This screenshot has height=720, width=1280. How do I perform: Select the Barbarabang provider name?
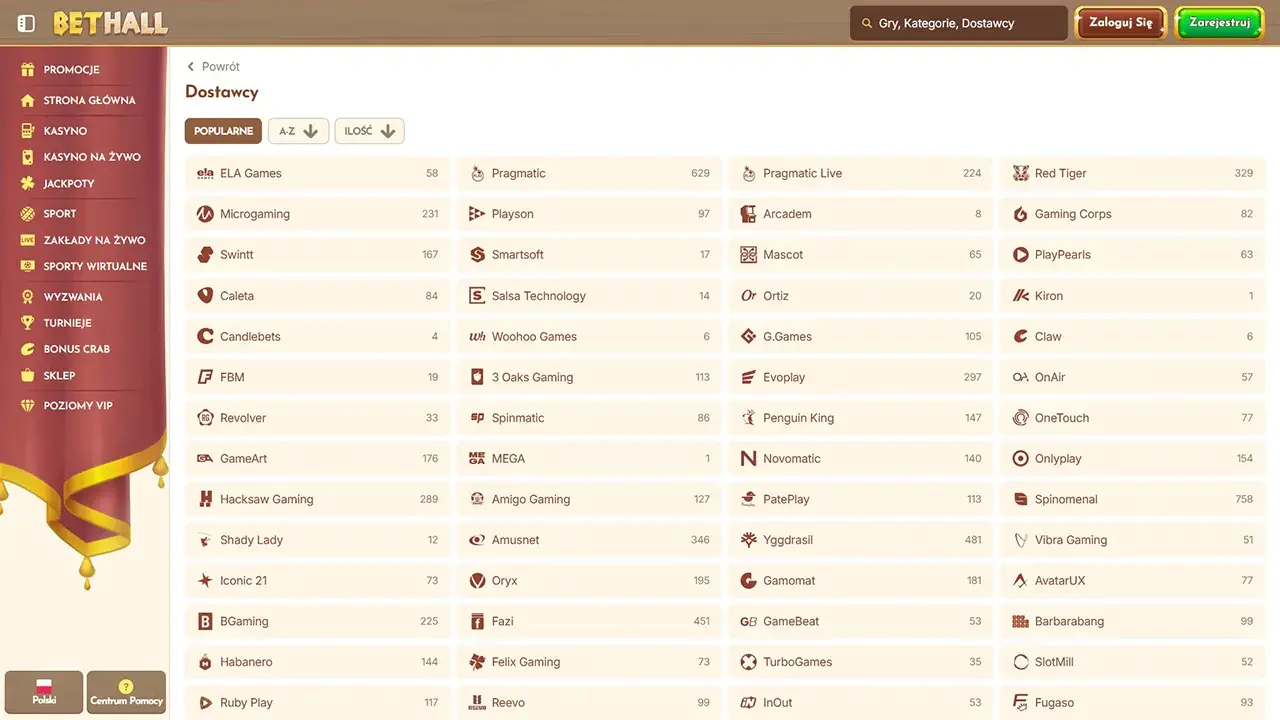(1070, 621)
